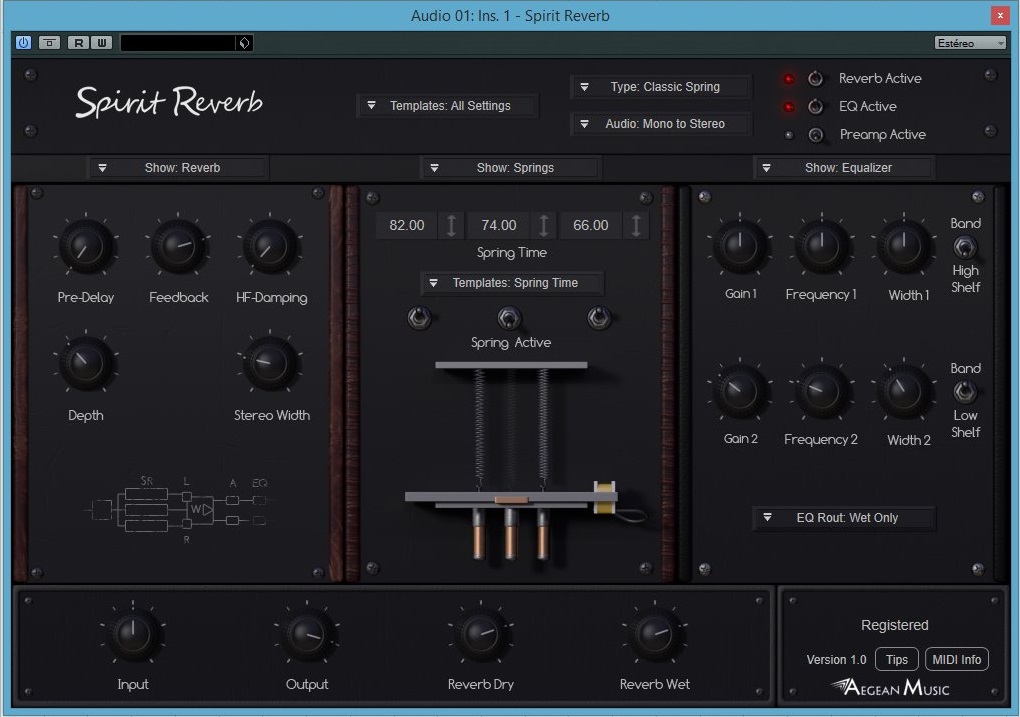Screen dimensions: 1020x717
Task: Click the Aegean Music logo
Action: tap(890, 687)
